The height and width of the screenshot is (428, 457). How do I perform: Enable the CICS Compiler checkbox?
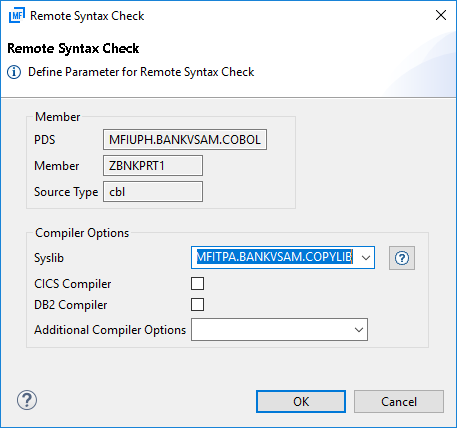(197, 284)
